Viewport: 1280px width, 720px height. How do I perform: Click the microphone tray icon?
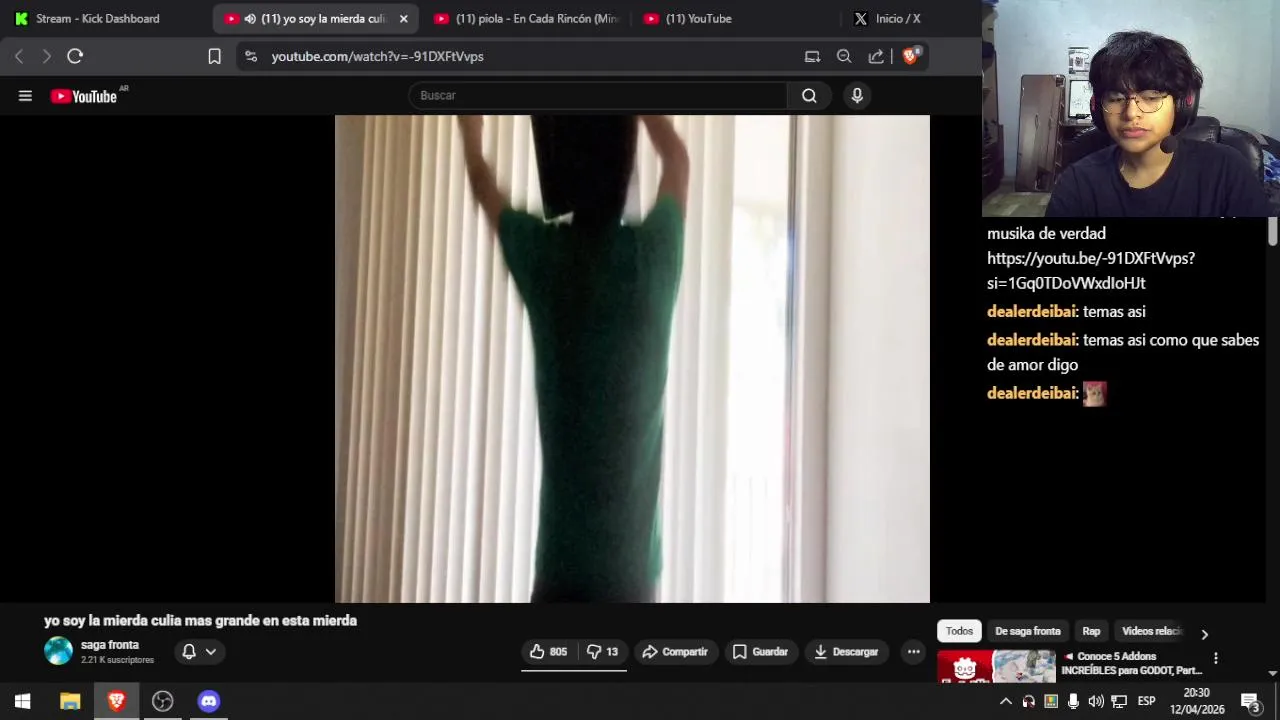tap(1073, 702)
